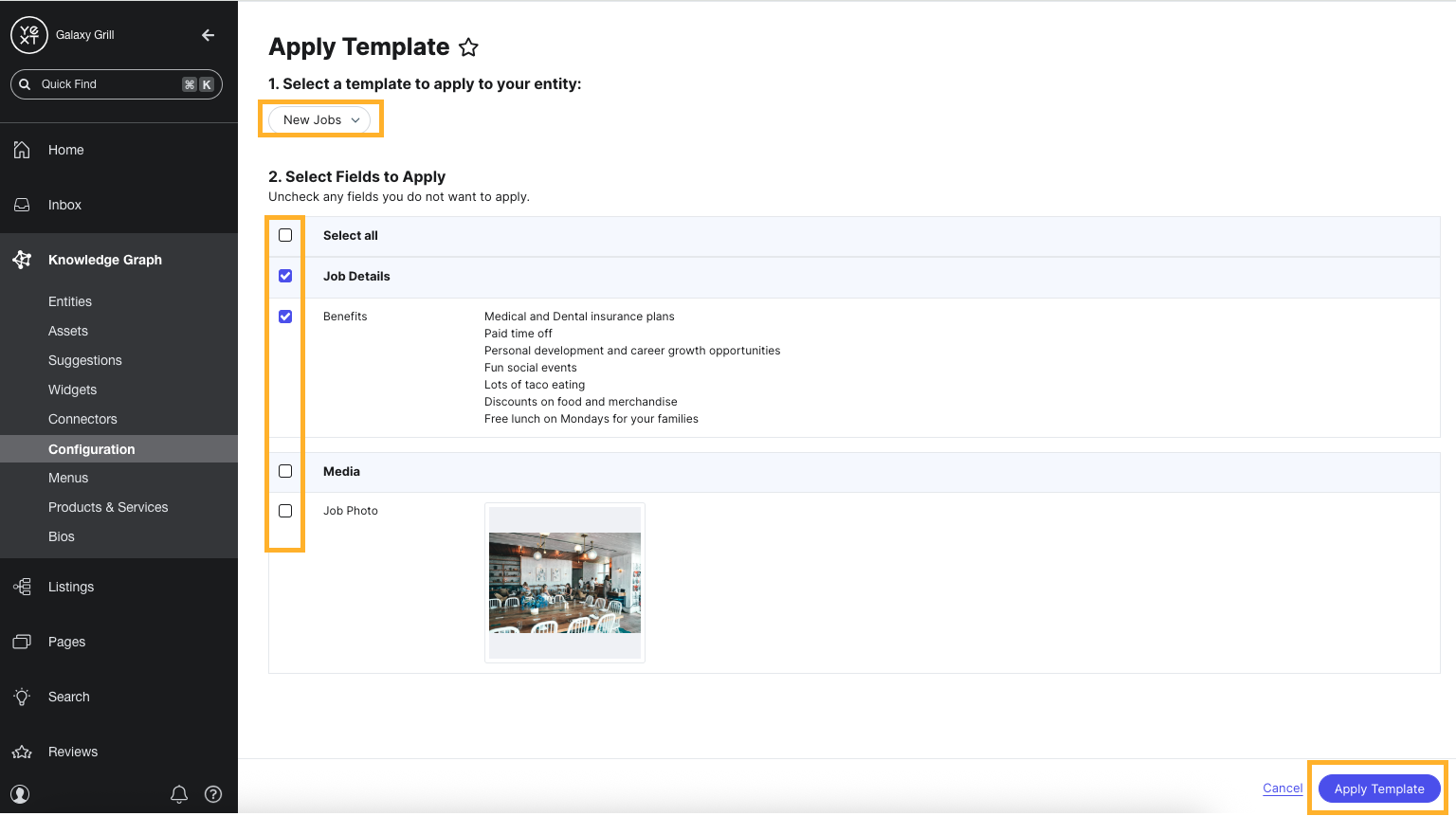Image resolution: width=1456 pixels, height=816 pixels.
Task: Open the Knowledge Graph section icon
Action: [x=21, y=259]
